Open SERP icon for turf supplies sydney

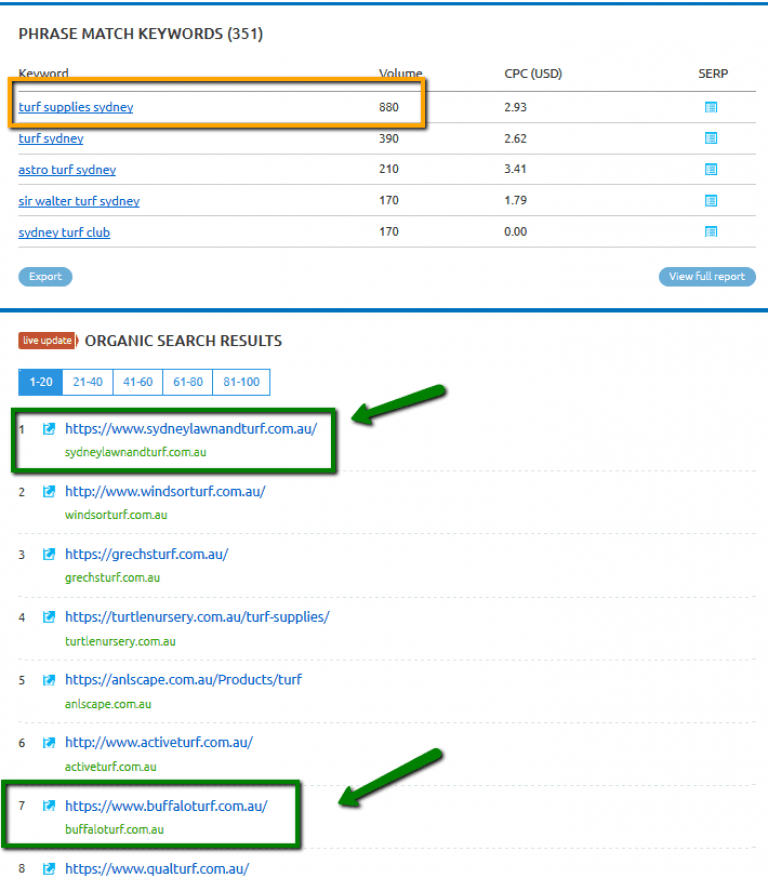click(x=710, y=107)
